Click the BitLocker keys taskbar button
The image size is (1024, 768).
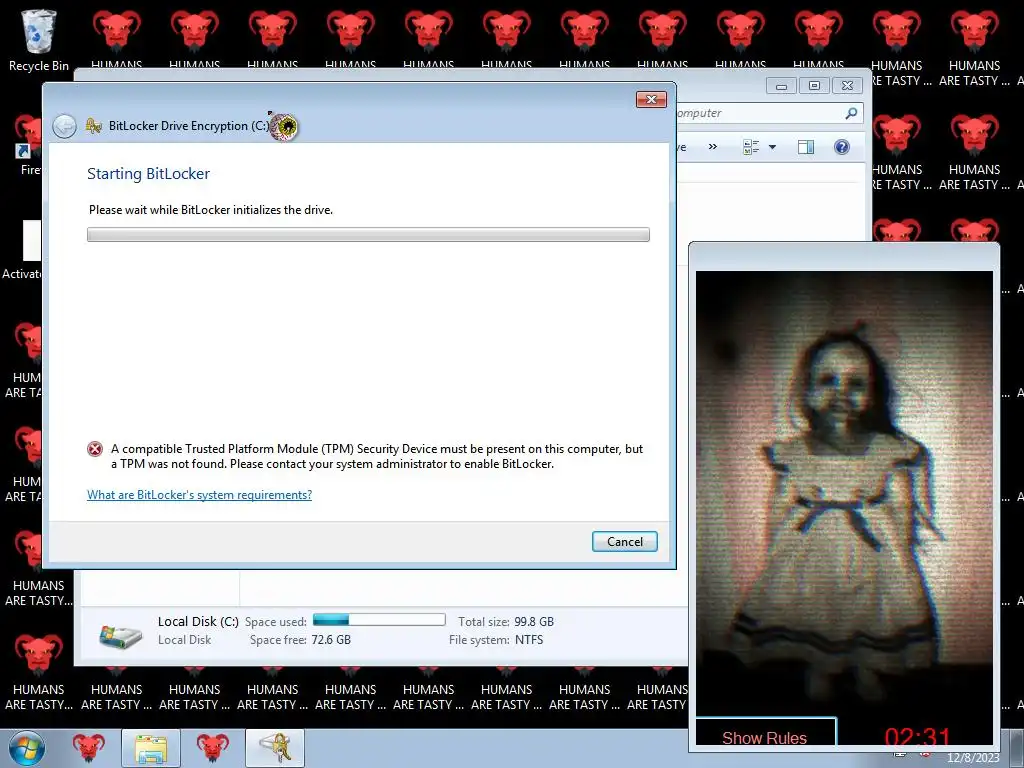pos(275,748)
